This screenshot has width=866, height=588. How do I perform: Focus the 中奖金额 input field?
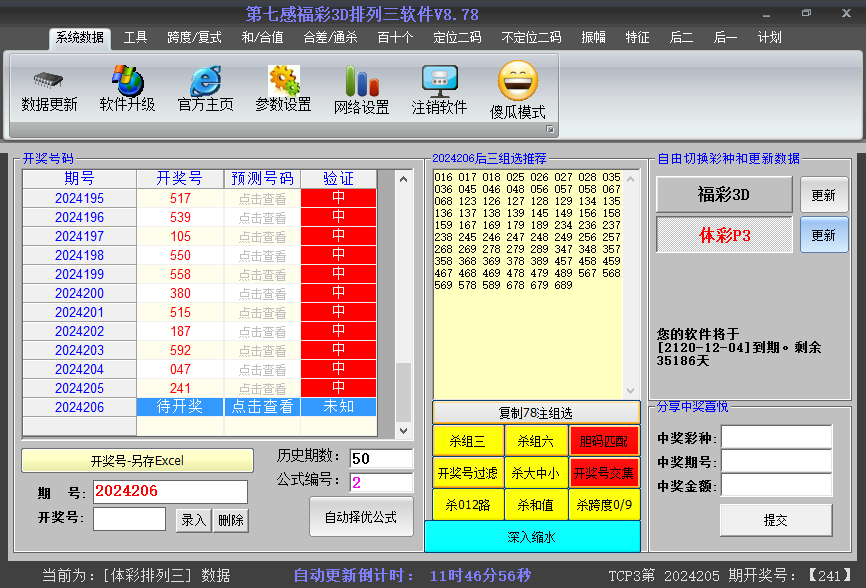tap(777, 486)
